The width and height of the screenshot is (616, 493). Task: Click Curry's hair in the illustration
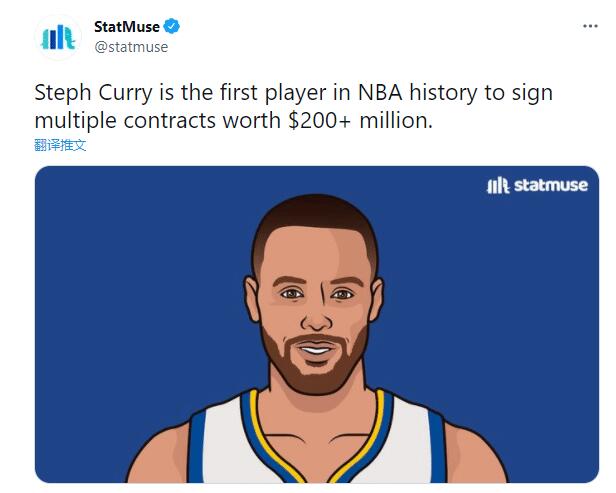coord(313,220)
